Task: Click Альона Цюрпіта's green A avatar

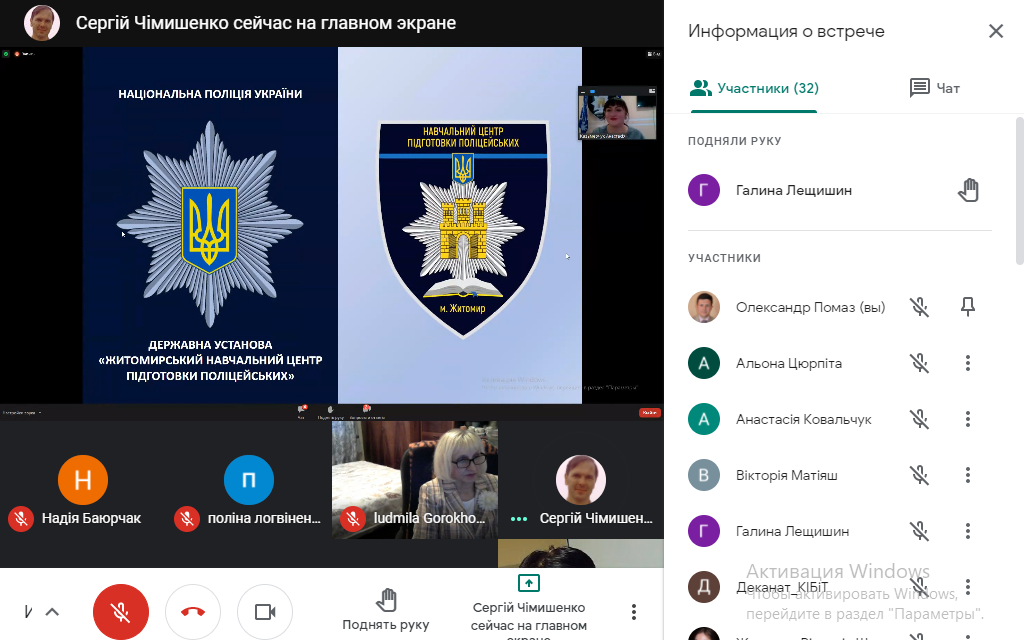Action: coord(704,363)
